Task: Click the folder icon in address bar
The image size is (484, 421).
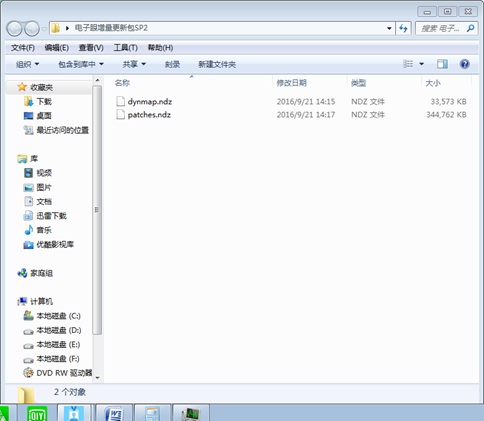Action: coord(56,28)
